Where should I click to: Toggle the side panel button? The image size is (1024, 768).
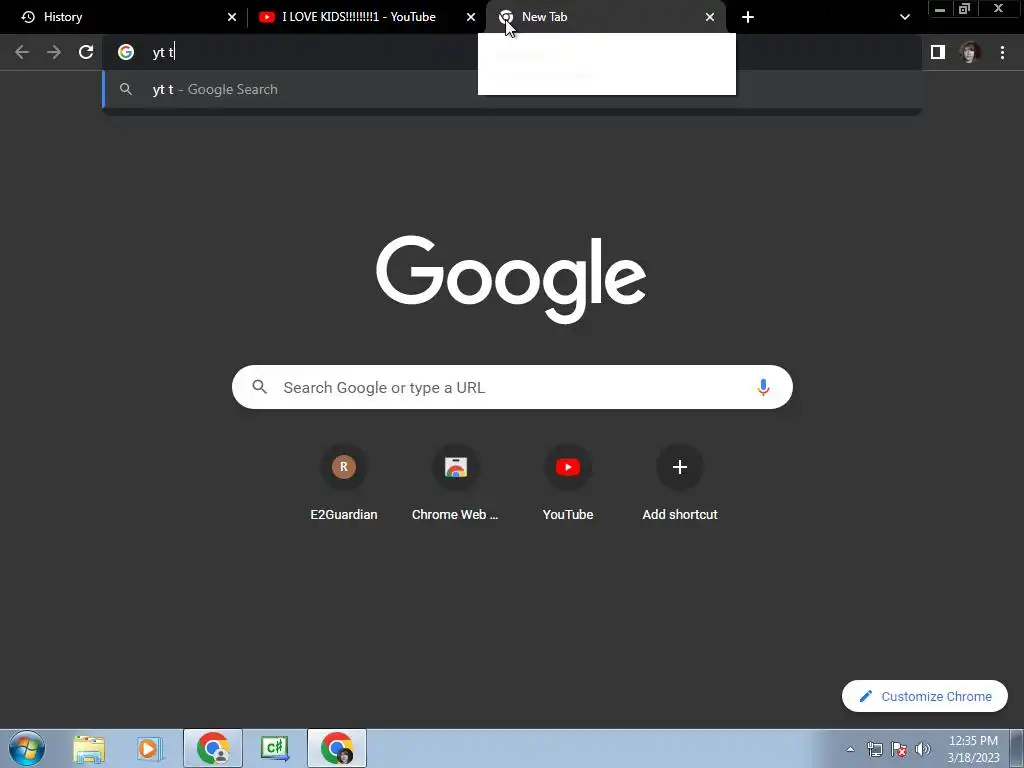coord(938,52)
